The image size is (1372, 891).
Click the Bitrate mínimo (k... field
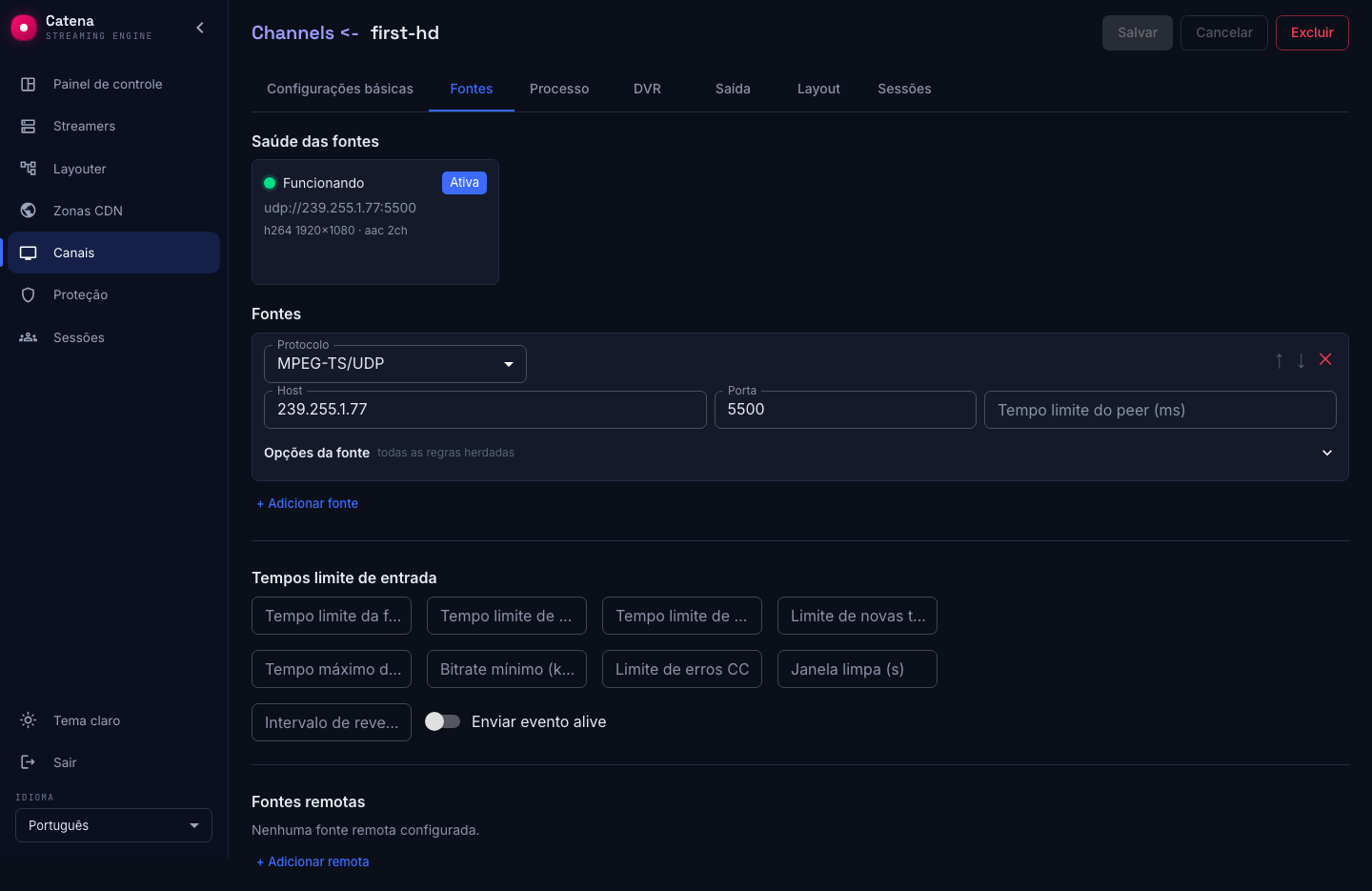click(507, 669)
